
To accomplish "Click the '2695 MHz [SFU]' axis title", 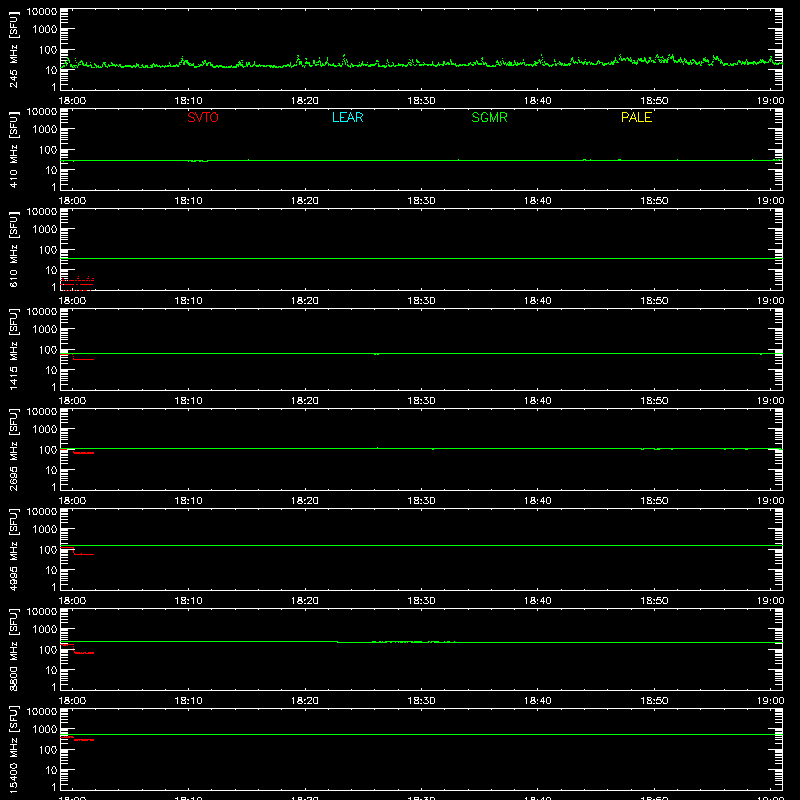I will click(x=13, y=449).
